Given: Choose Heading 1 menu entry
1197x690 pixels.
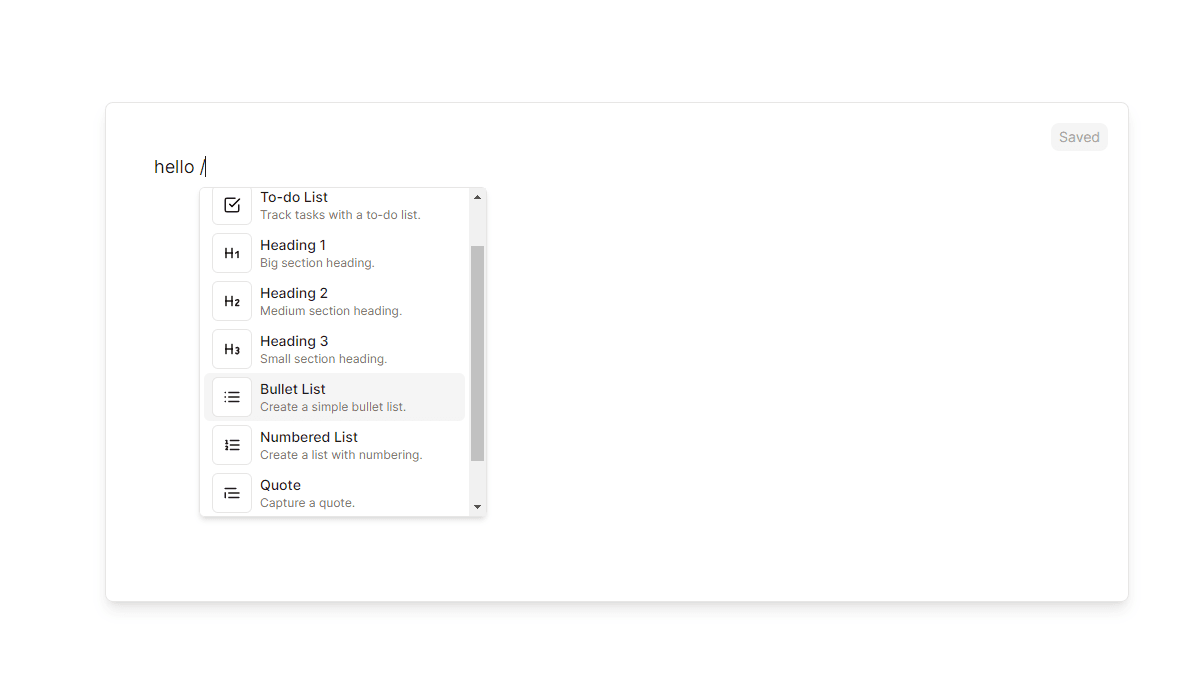Looking at the screenshot, I should (334, 253).
